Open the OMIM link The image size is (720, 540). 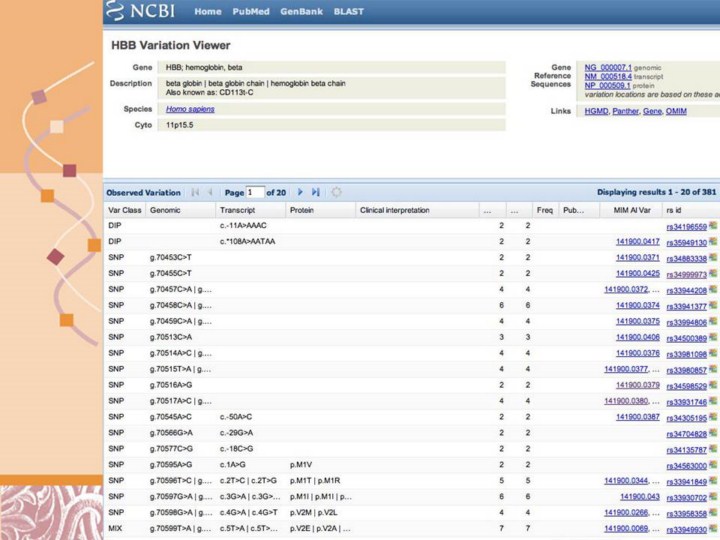point(676,111)
